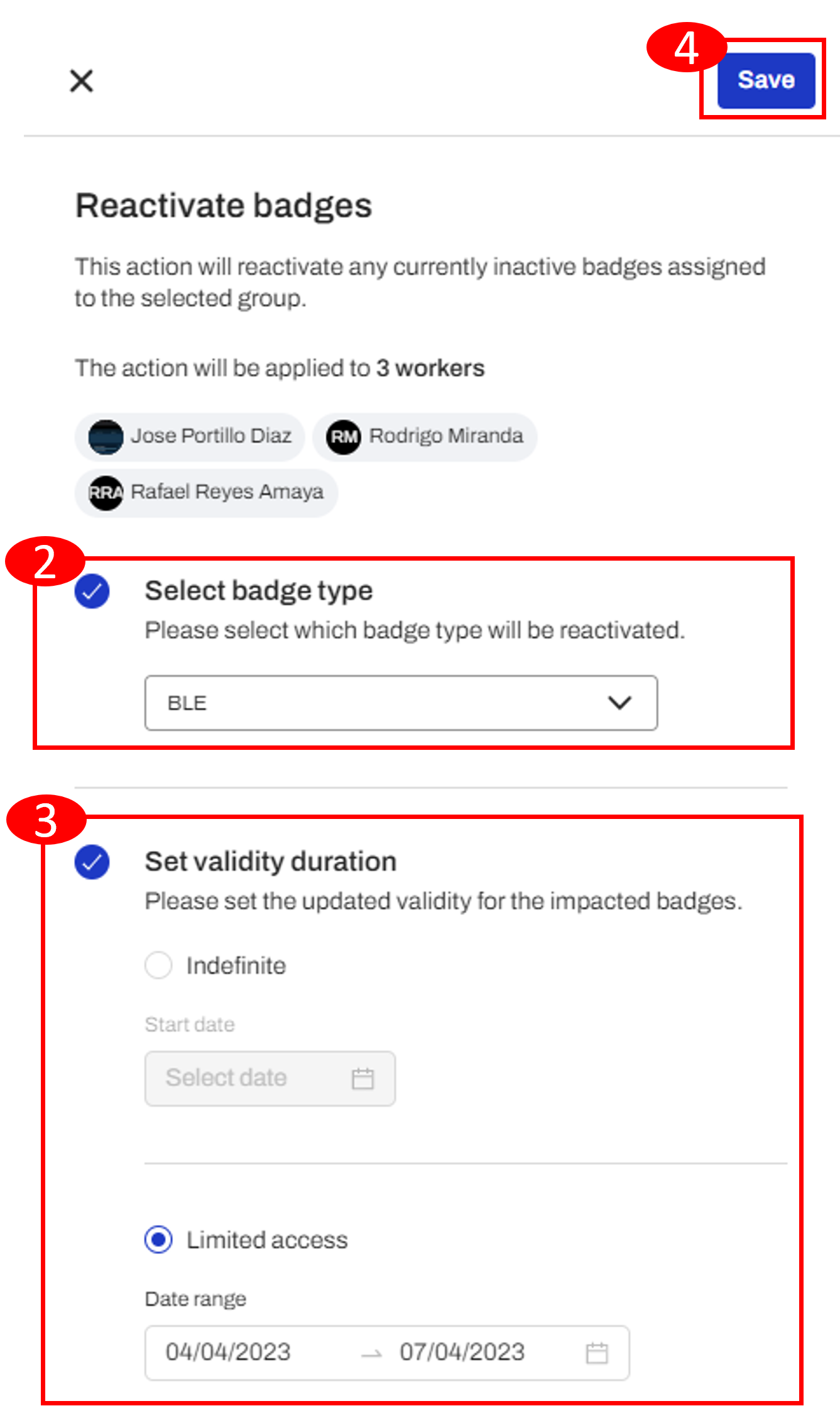This screenshot has height=1423, width=840.
Task: Edit the 07/04/2023 end of range
Action: click(462, 1352)
